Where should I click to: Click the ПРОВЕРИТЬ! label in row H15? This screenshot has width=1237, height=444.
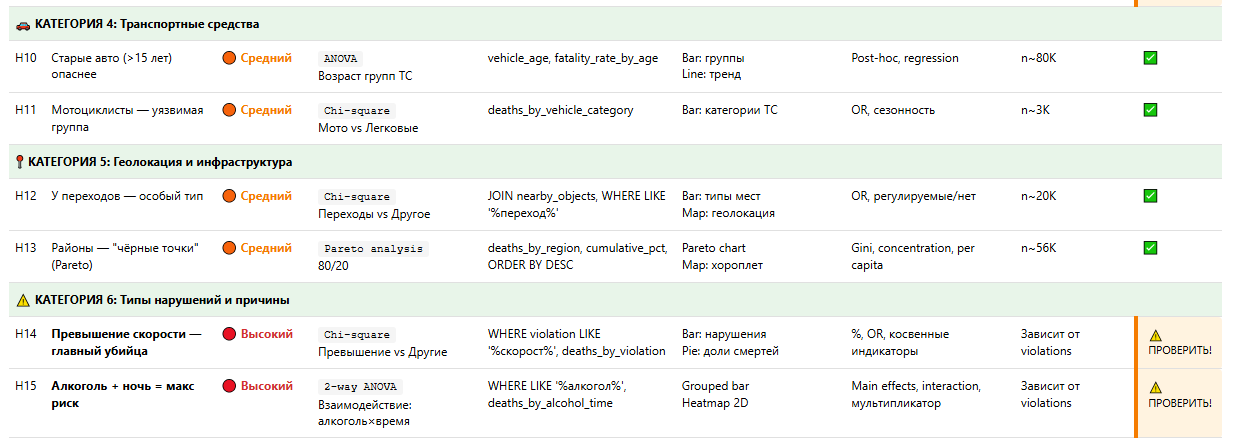(1180, 403)
